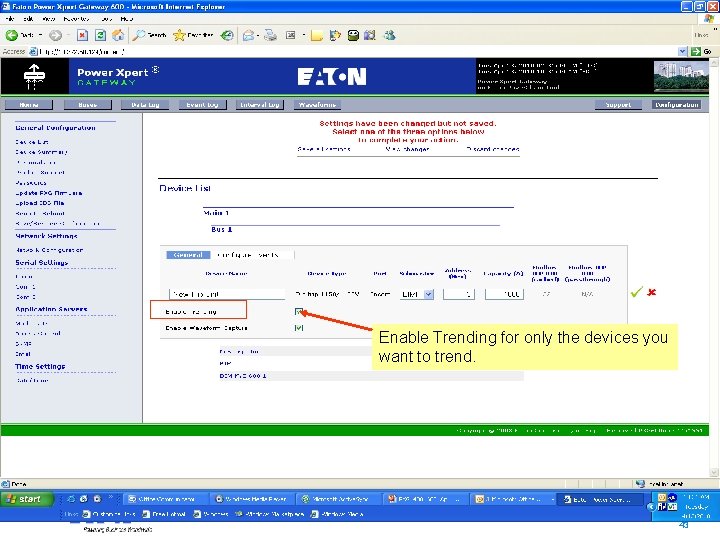Viewport: 720px width, 540px height.
Task: Toggle the Enable Waveform Capture checkbox
Action: pyautogui.click(x=298, y=328)
